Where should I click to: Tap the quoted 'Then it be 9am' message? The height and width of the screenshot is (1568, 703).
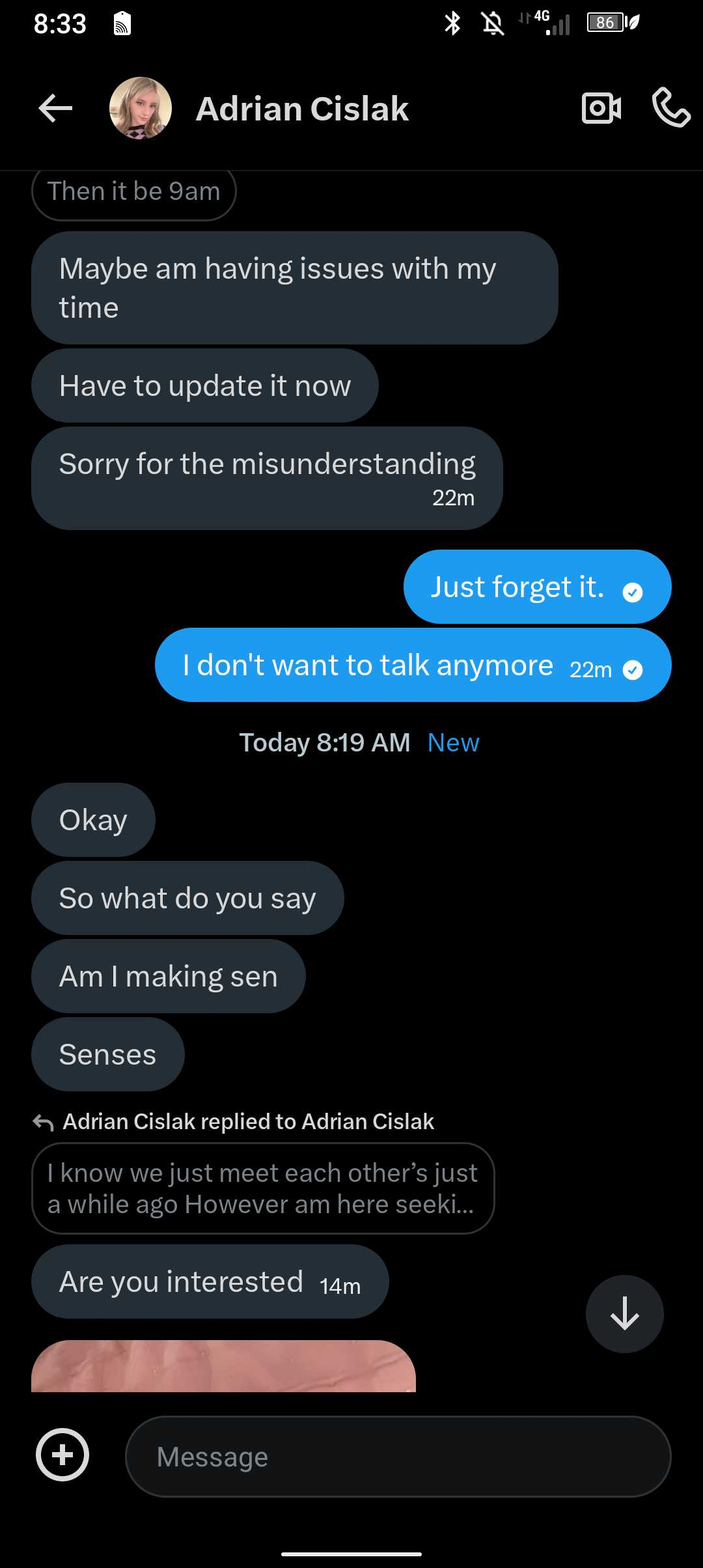point(133,192)
